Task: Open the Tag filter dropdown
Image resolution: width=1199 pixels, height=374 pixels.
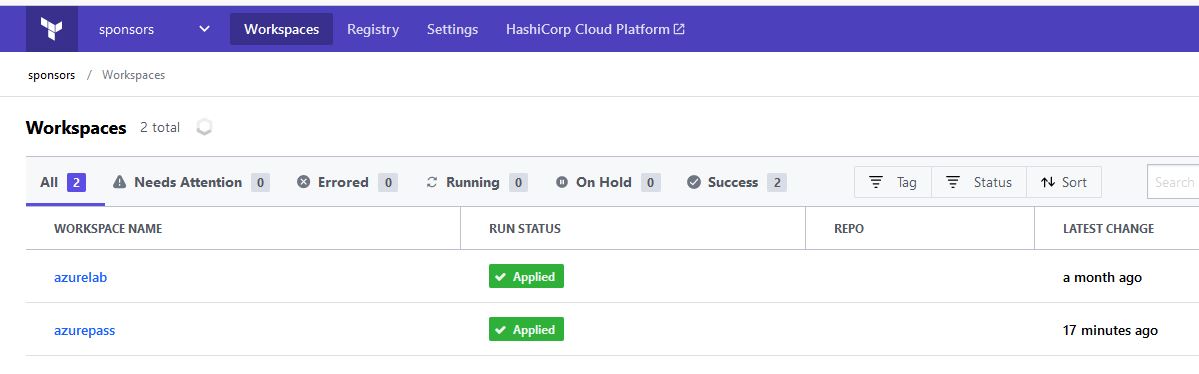Action: pyautogui.click(x=893, y=182)
